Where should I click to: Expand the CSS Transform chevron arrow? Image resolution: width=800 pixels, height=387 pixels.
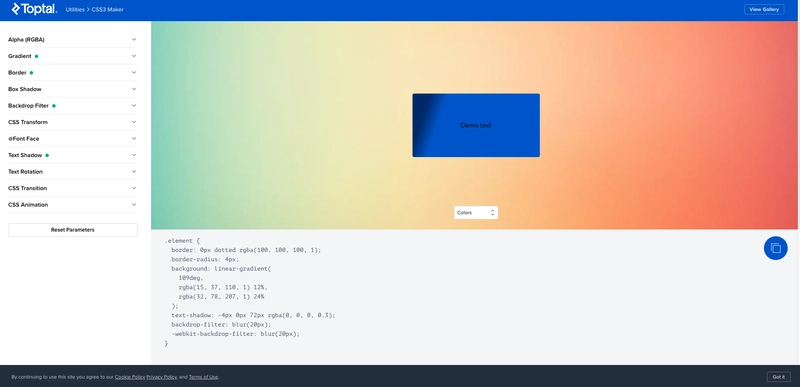(x=134, y=122)
